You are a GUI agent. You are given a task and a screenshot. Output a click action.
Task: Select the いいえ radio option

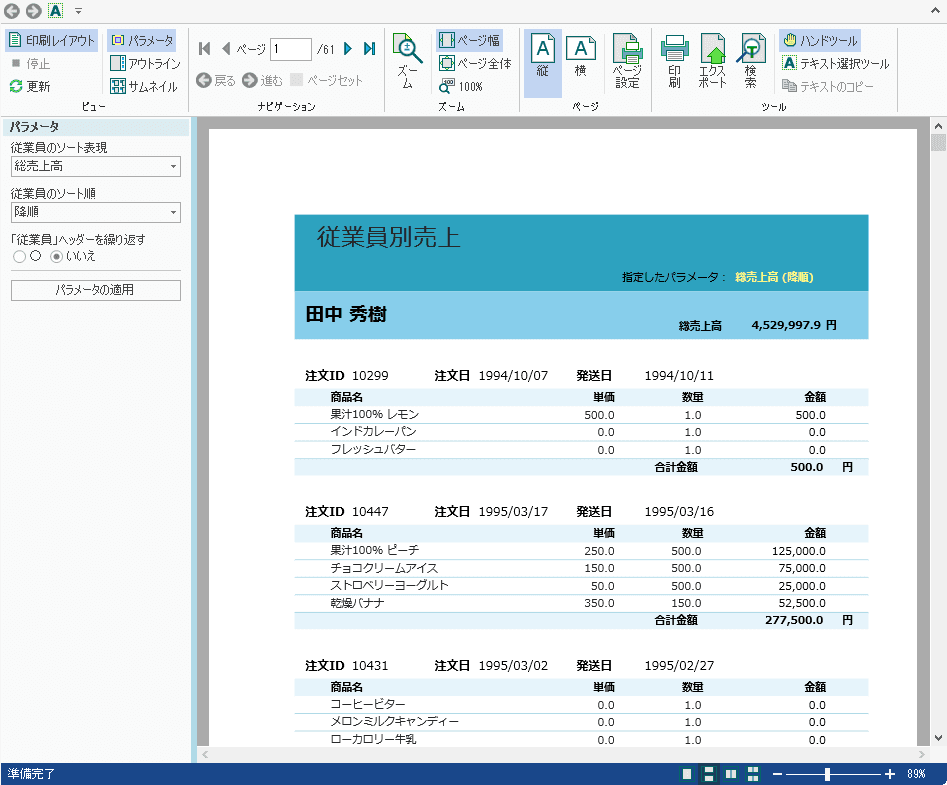click(x=57, y=257)
